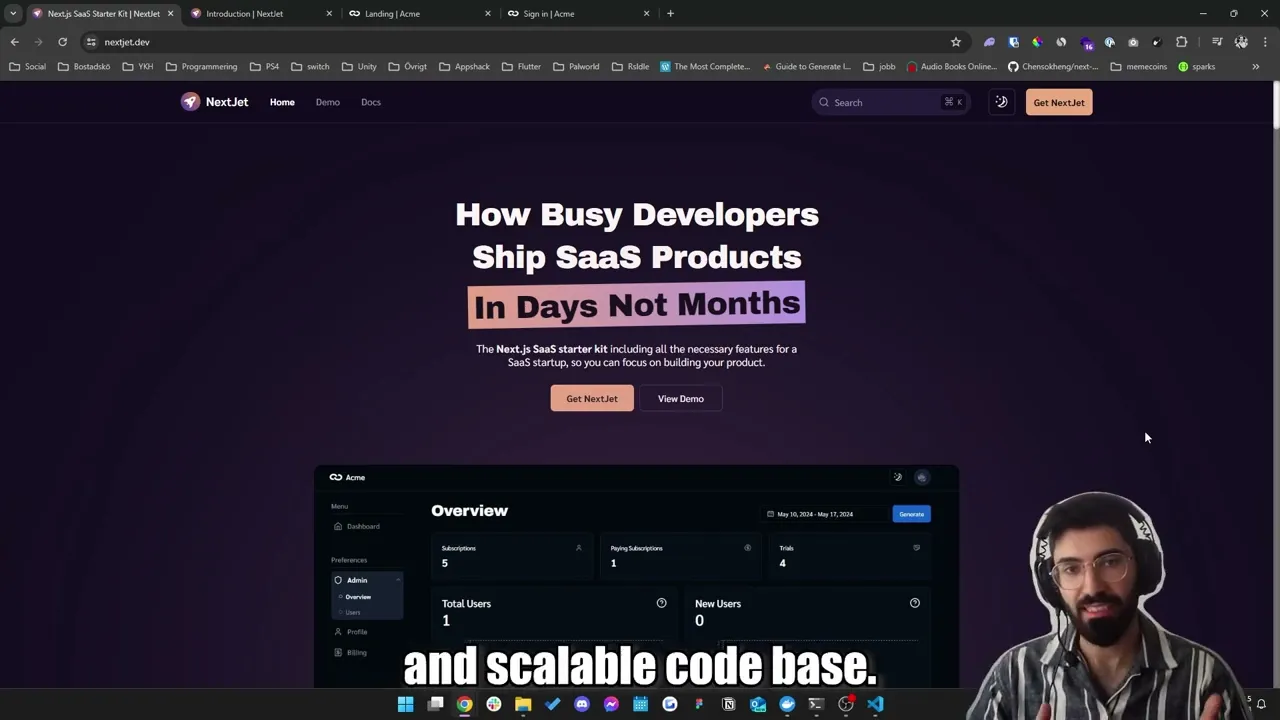
Task: Open the Docs nav link
Action: point(371,102)
